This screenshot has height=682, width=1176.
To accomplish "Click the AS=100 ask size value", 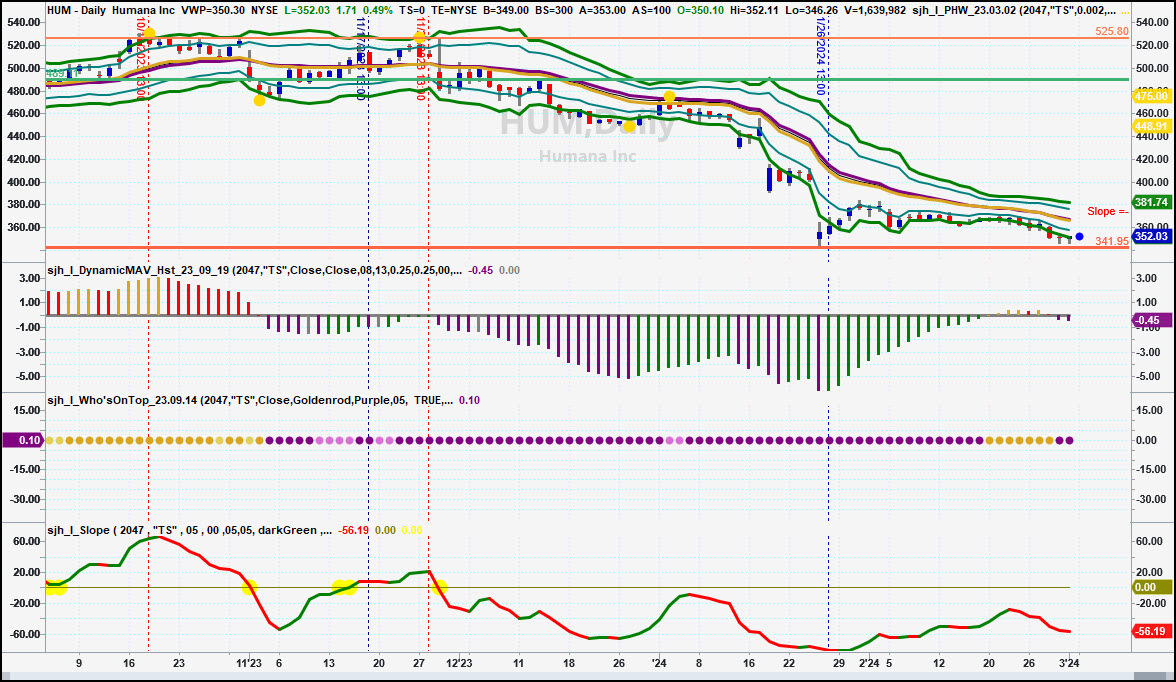I will 652,11.
